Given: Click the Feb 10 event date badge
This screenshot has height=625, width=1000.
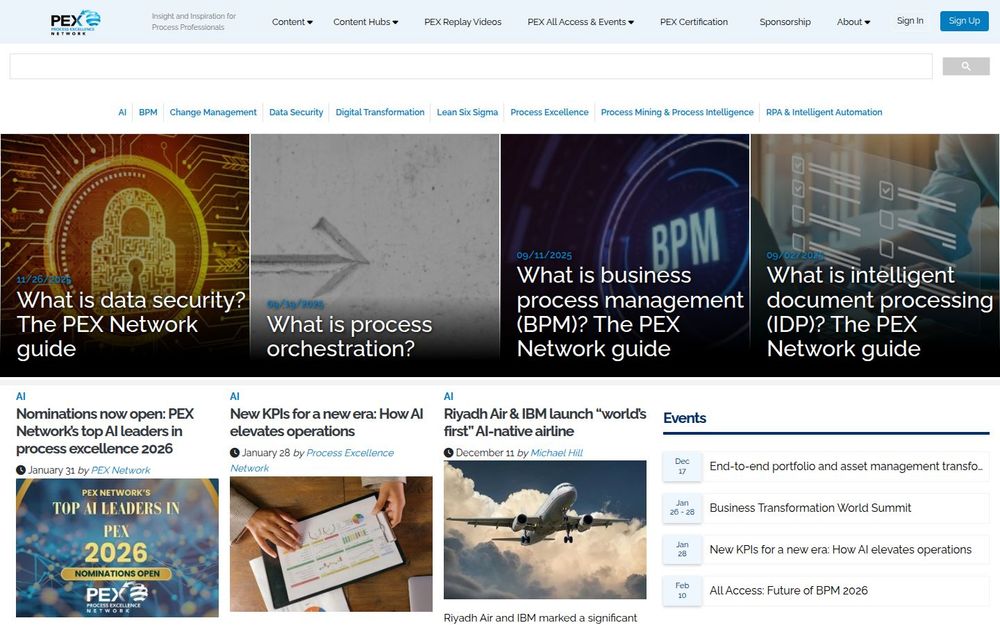Looking at the screenshot, I should [x=682, y=591].
